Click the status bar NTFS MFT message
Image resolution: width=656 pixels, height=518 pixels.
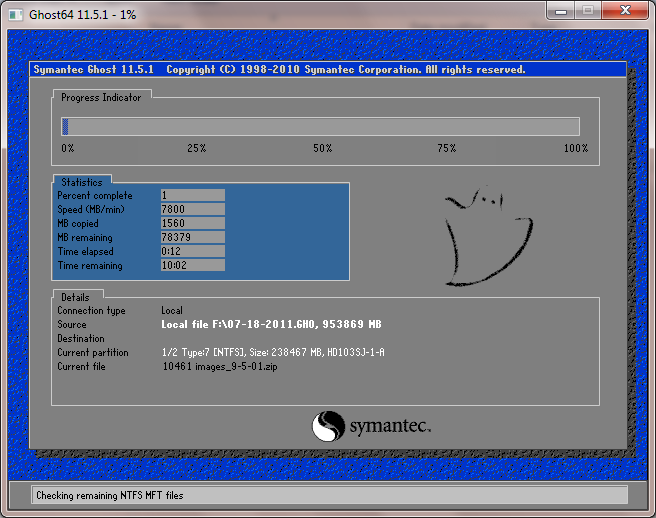(110, 495)
